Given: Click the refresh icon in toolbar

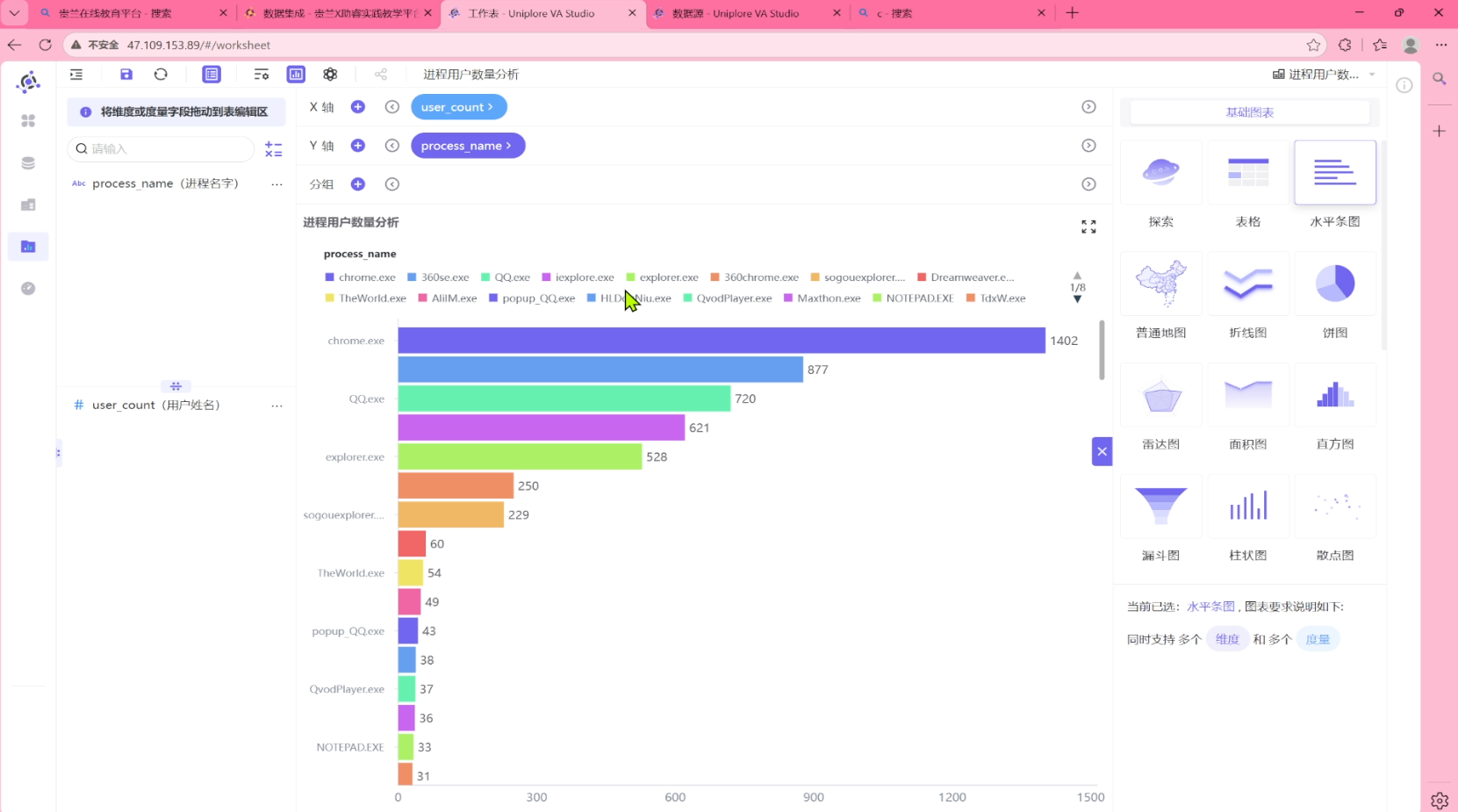Looking at the screenshot, I should pyautogui.click(x=161, y=75).
